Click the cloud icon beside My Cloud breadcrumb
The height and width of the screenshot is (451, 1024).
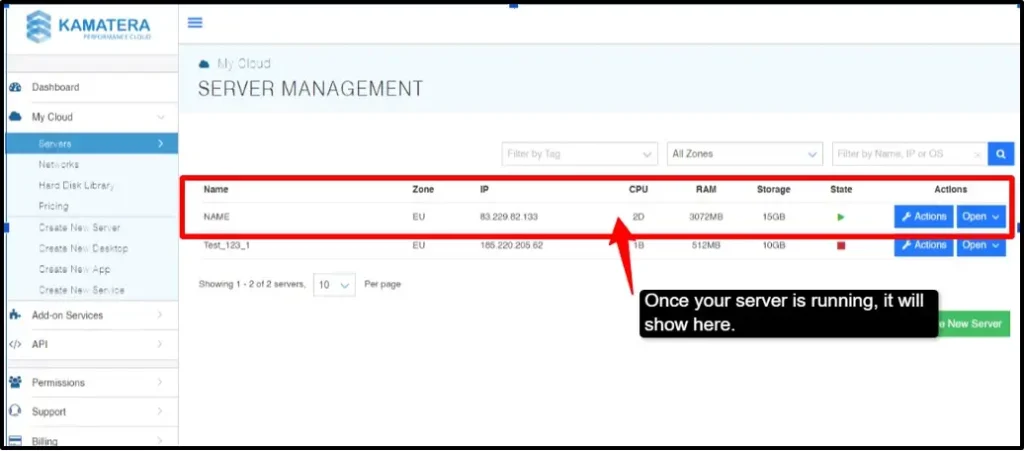[204, 64]
